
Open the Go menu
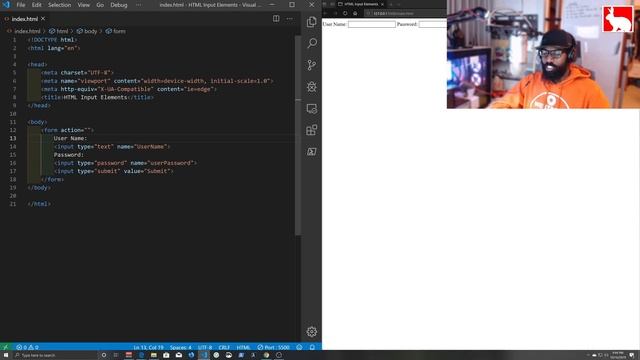tap(100, 5)
